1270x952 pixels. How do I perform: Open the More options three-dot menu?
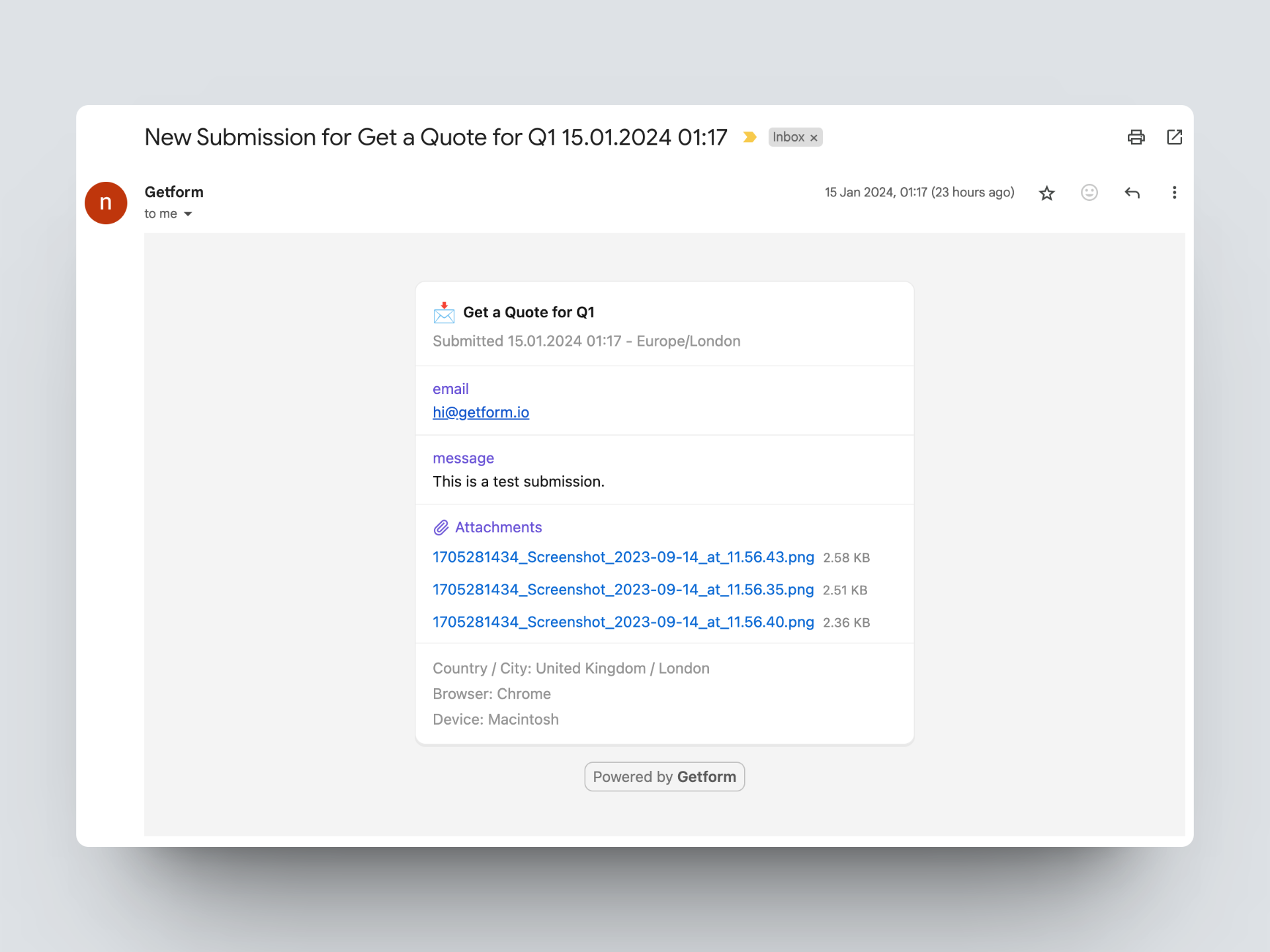1174,192
